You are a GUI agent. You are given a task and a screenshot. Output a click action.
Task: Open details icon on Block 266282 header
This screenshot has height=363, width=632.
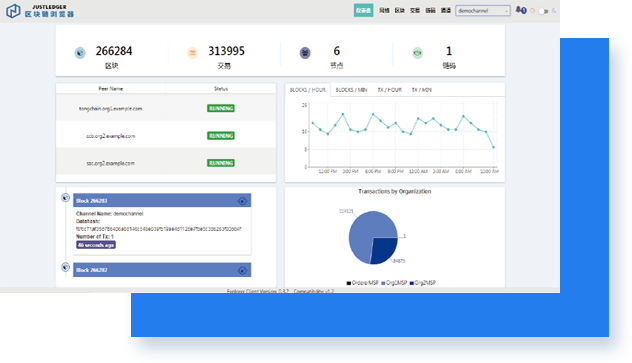242,271
